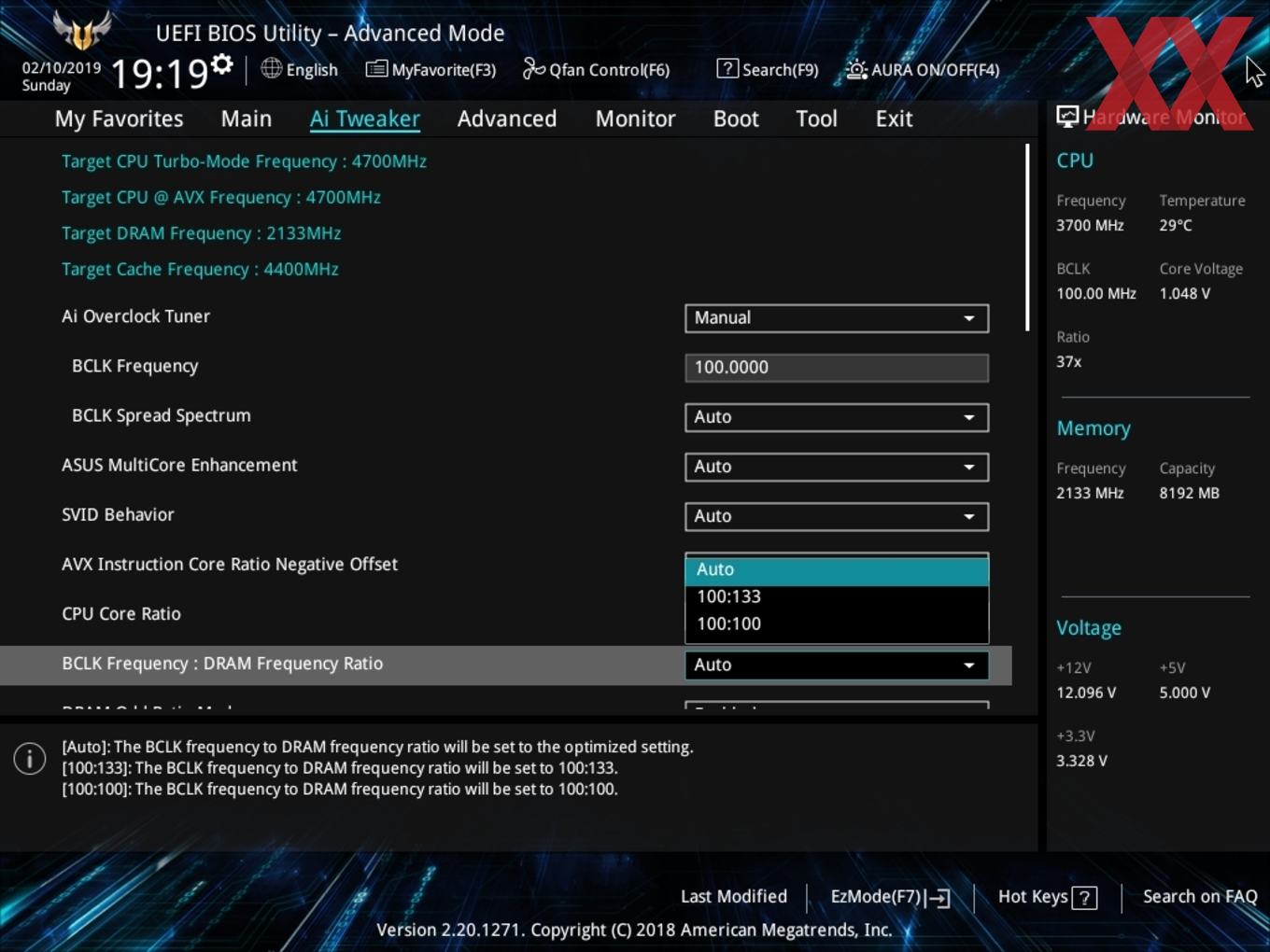
Task: Switch to EzMode(F7)
Action: 891,897
